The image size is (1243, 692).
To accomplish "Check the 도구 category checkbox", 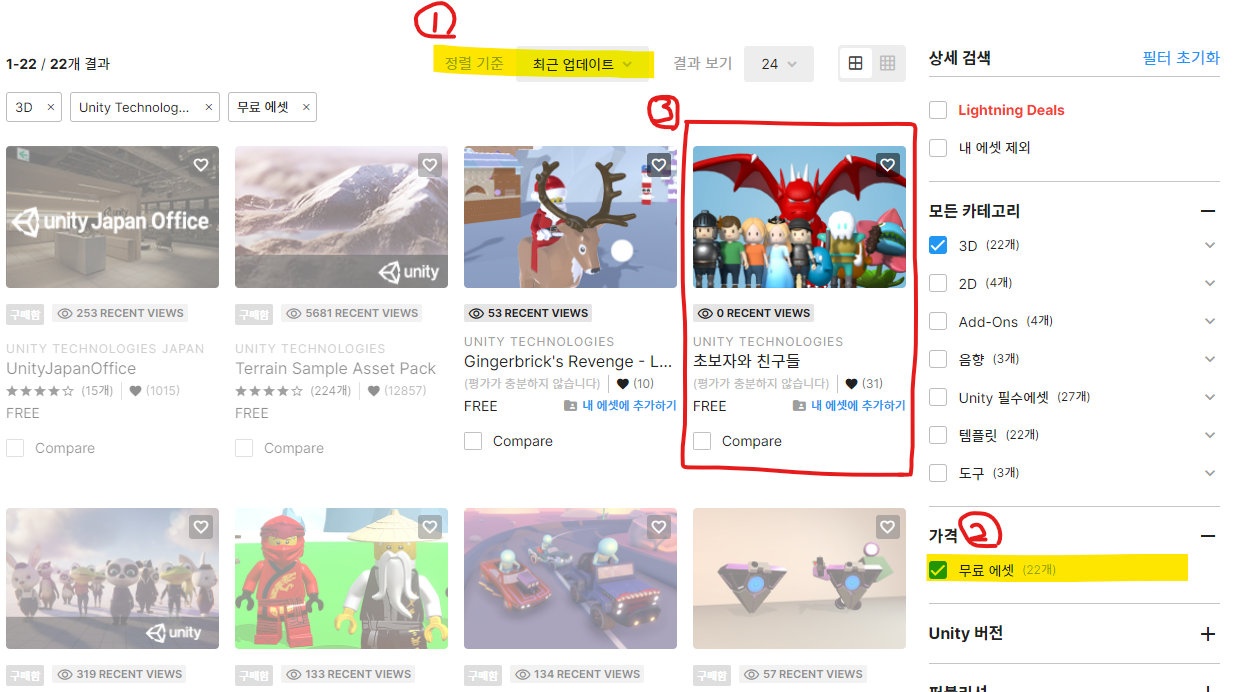I will [x=938, y=473].
